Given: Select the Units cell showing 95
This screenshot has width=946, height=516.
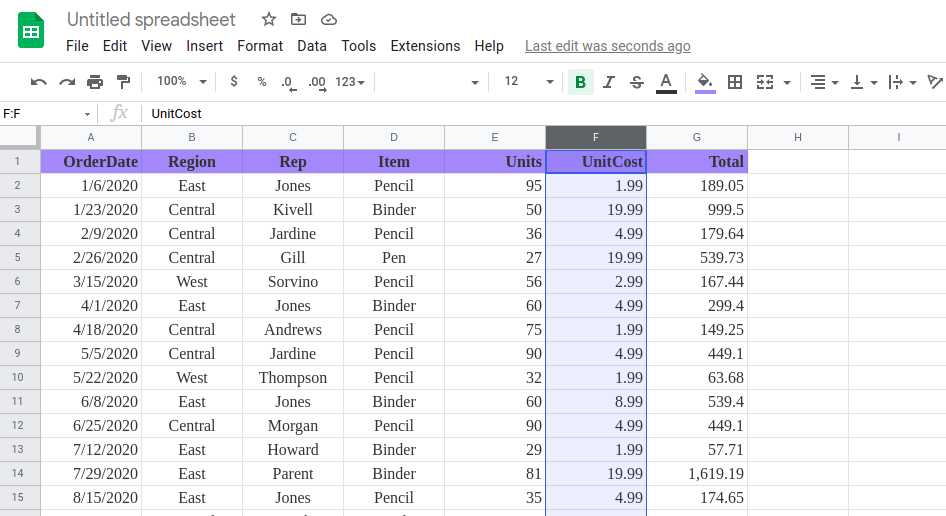Looking at the screenshot, I should click(495, 186).
